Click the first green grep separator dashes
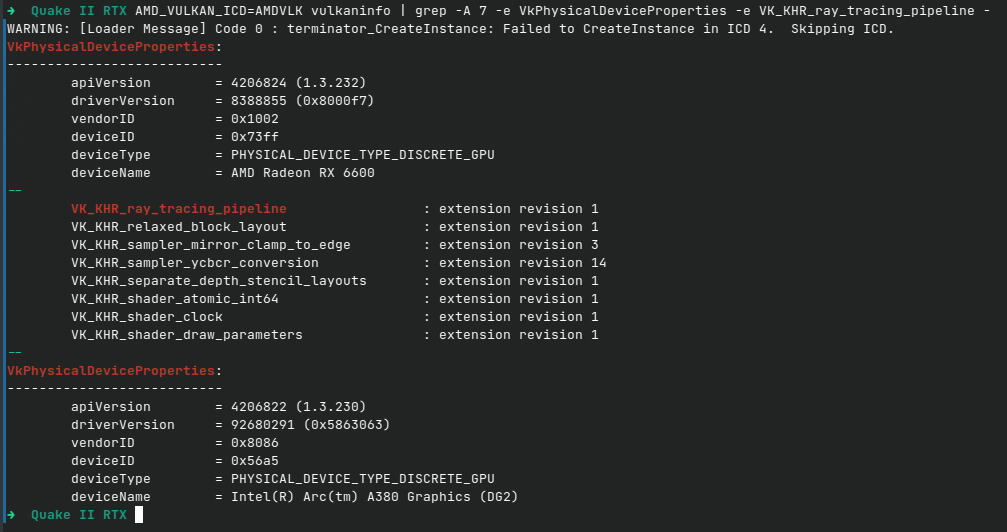This screenshot has height=532, width=1007. tap(14, 191)
